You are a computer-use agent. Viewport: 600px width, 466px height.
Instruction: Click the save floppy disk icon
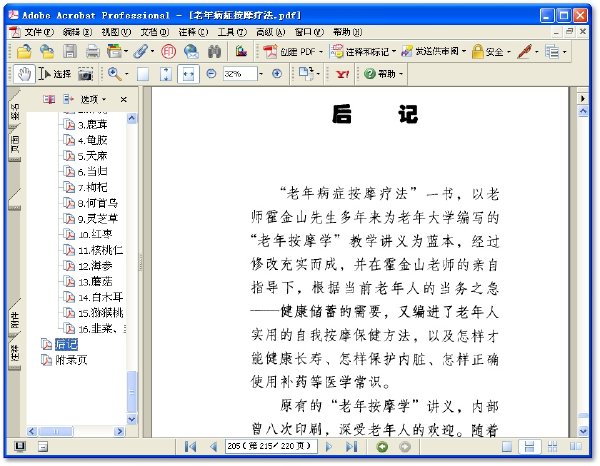point(70,51)
